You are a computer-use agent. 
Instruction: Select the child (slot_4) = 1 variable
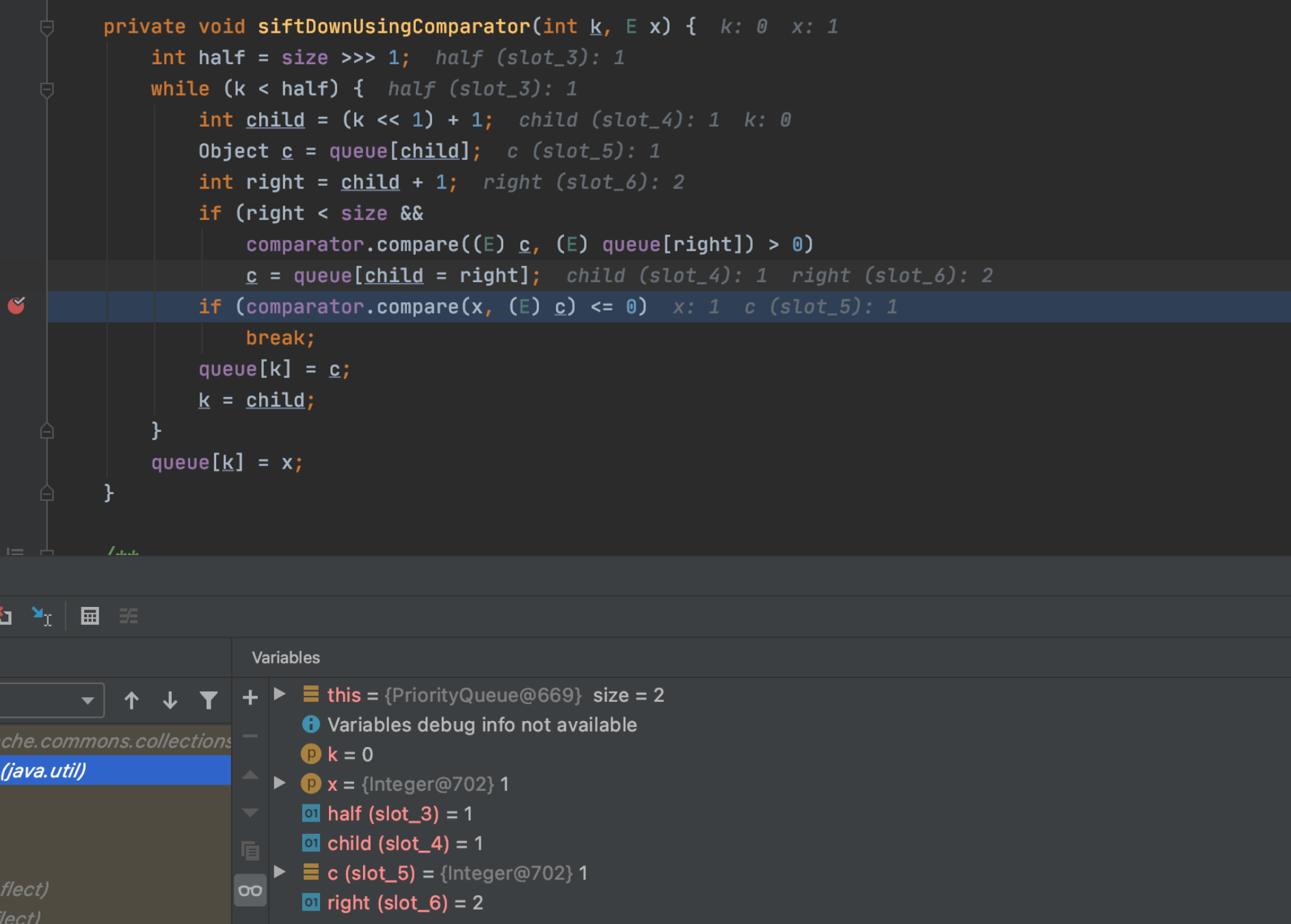(780, 843)
